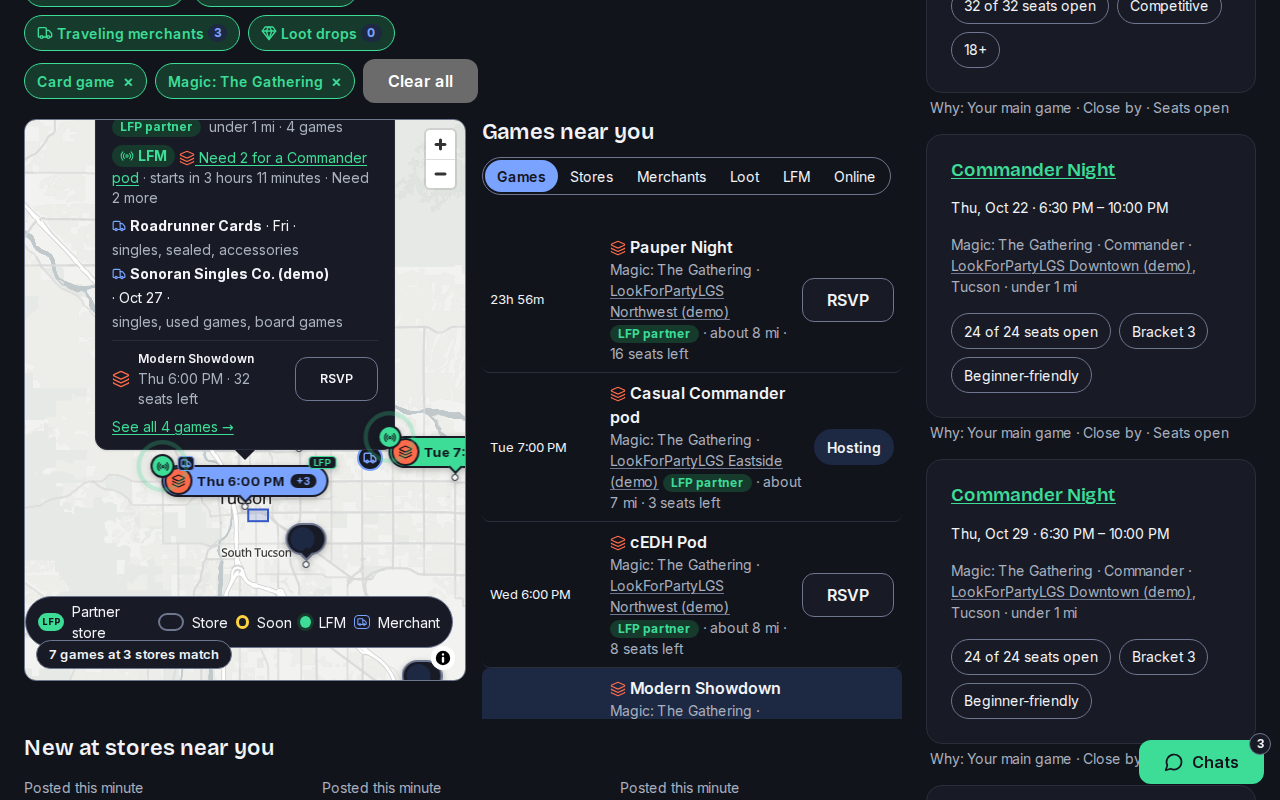1280x800 pixels.
Task: Open Commander Night Oct 22 event
Action: pos(1033,170)
